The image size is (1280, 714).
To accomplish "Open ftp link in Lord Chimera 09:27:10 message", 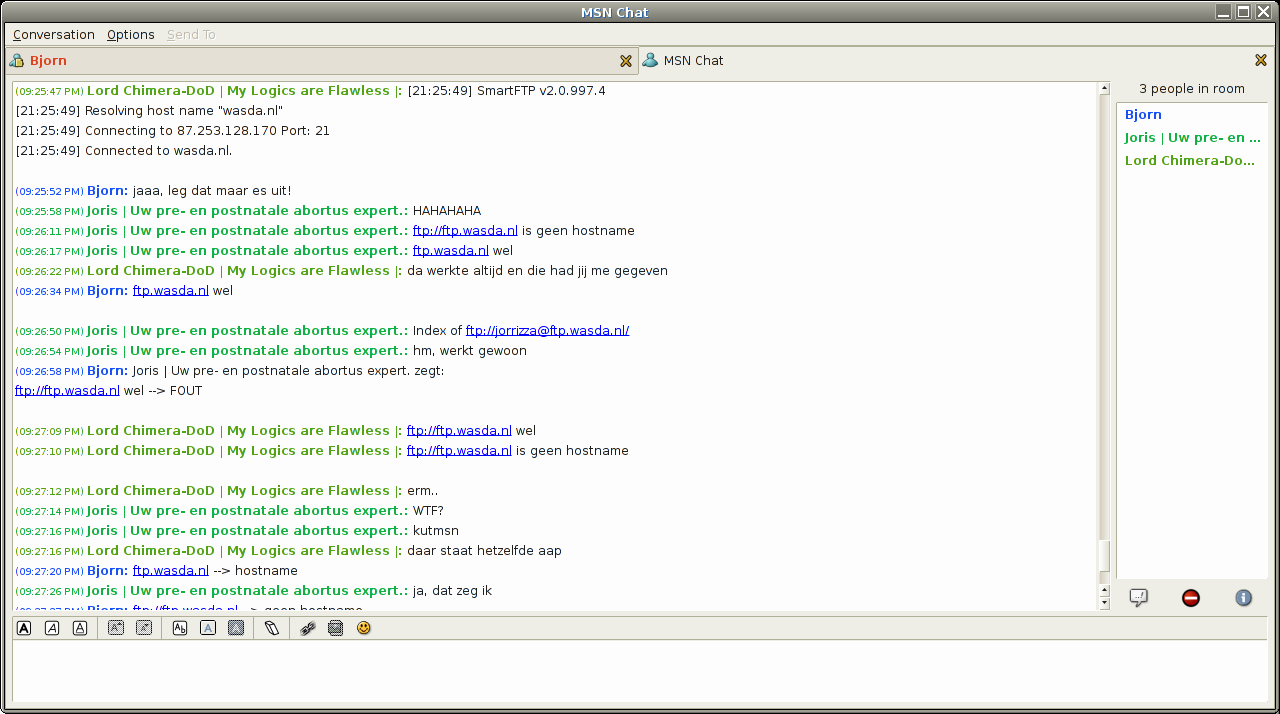I will 459,451.
